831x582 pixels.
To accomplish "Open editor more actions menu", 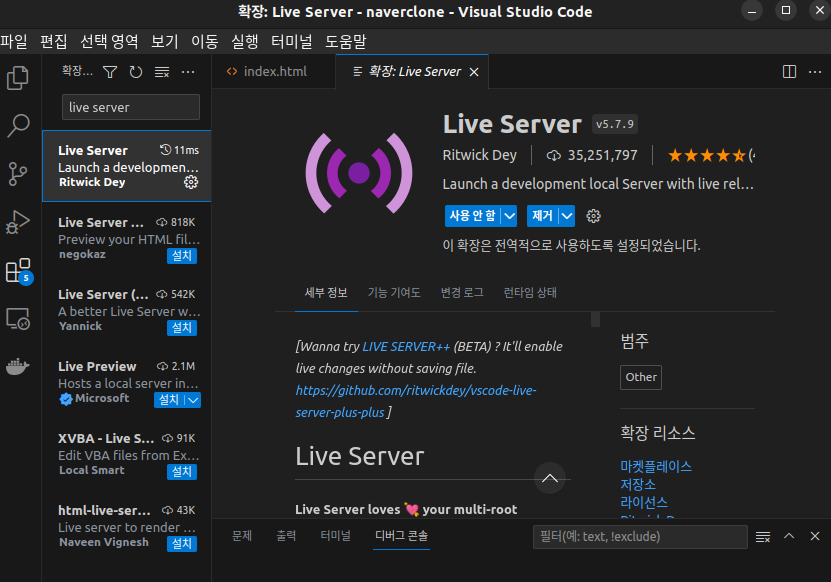I will tap(815, 72).
